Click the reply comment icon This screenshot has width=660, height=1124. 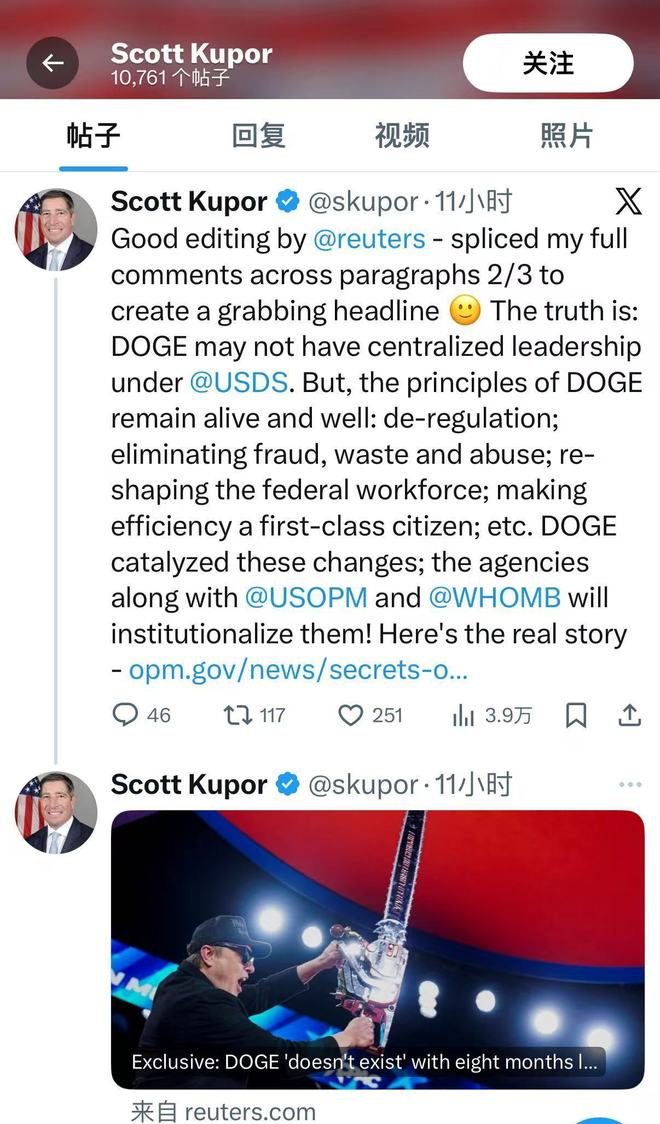click(125, 715)
